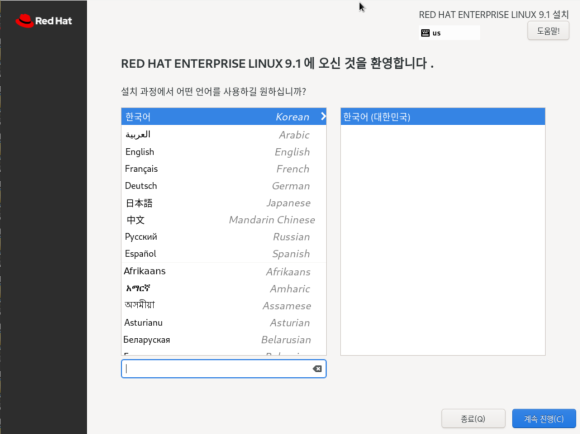The height and width of the screenshot is (434, 580).
Task: Click the 계속 진행(C) continue button
Action: 544,418
